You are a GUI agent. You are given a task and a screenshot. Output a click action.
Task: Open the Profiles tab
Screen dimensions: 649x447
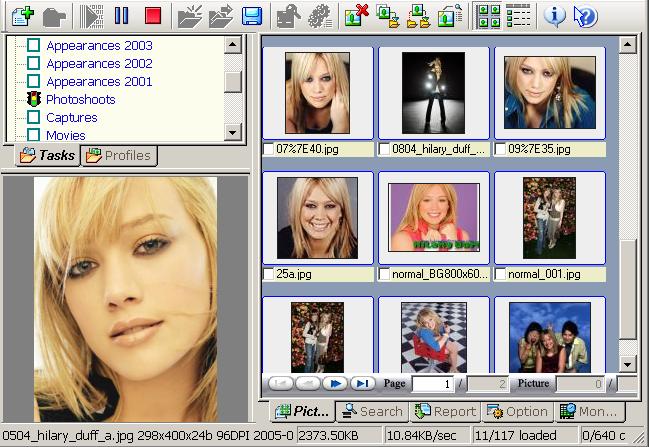118,156
